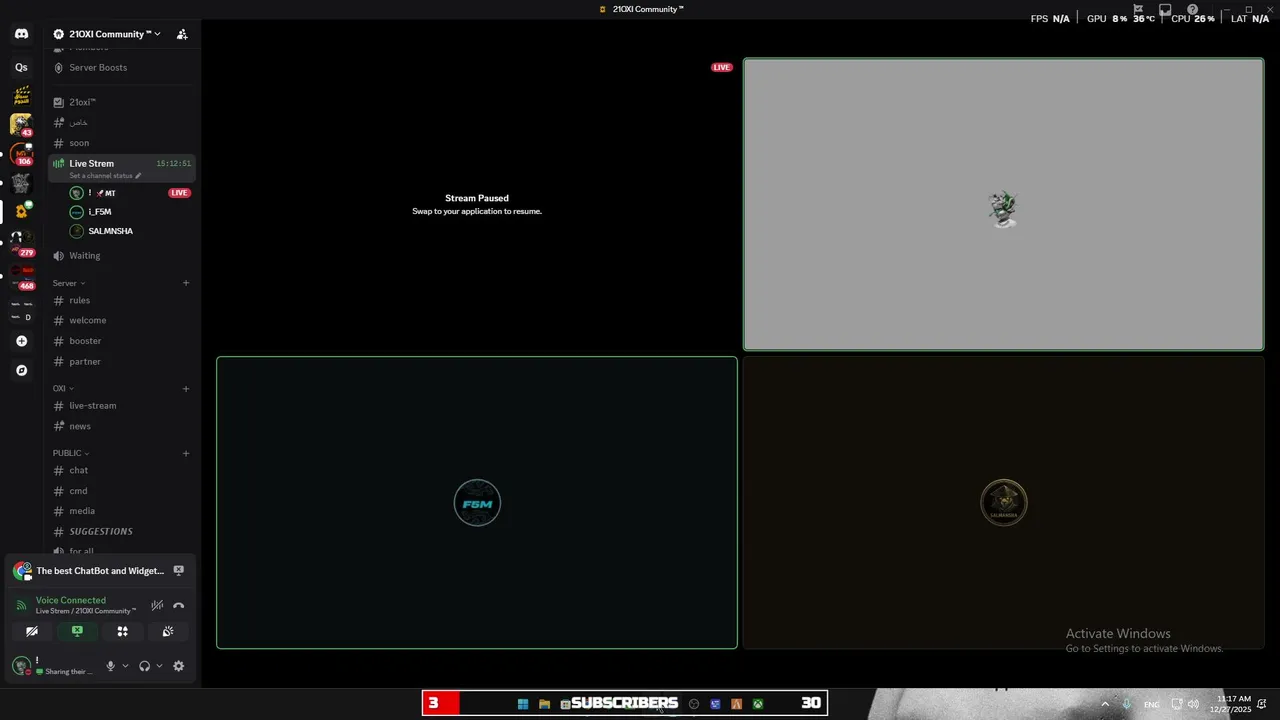Mute microphone in the user panel
Image resolution: width=1280 pixels, height=720 pixels.
click(x=111, y=666)
